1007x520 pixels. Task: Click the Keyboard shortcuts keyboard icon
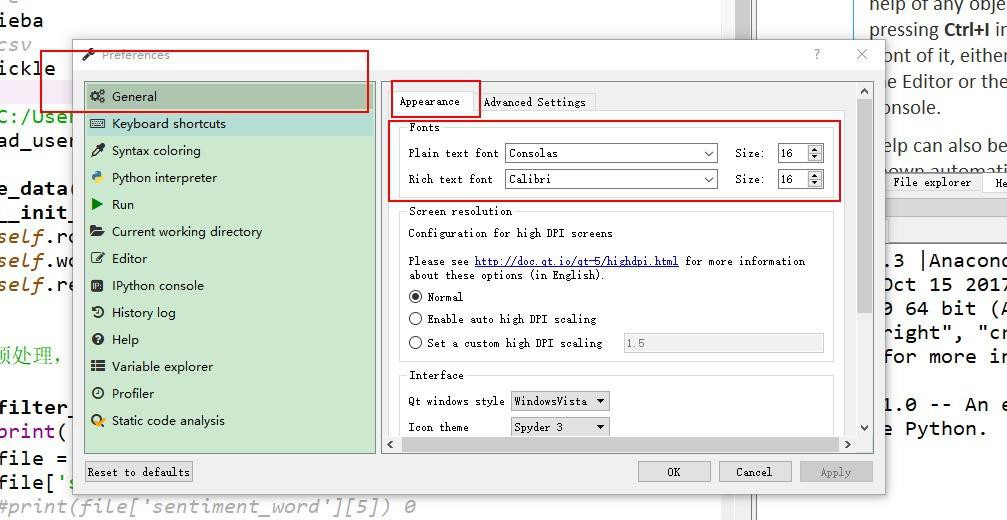98,123
